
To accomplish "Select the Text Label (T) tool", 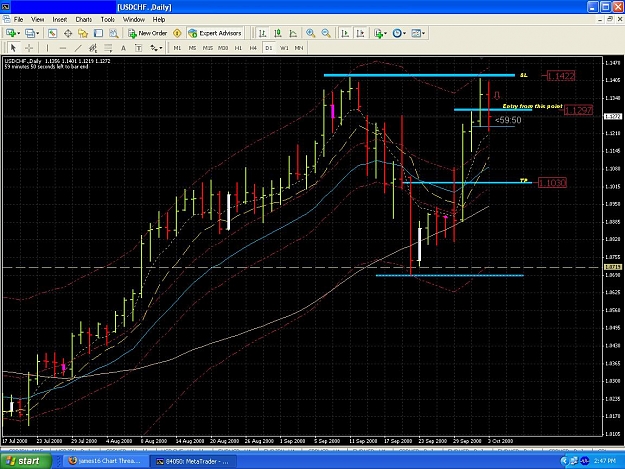I will click(x=138, y=48).
